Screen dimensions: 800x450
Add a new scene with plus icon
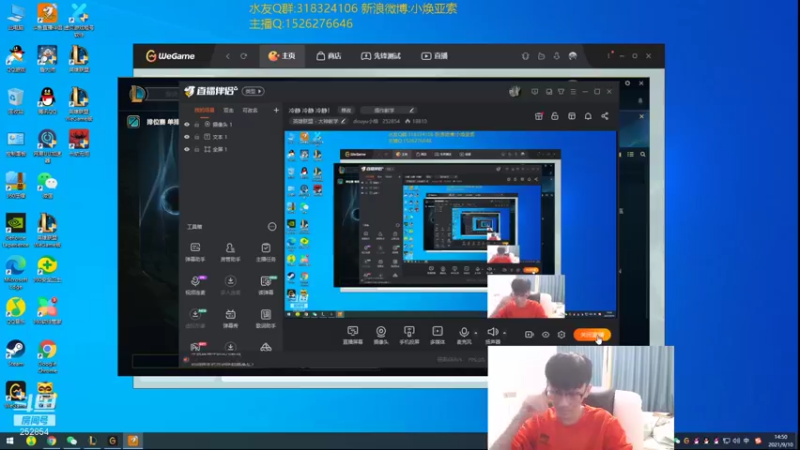tap(276, 110)
